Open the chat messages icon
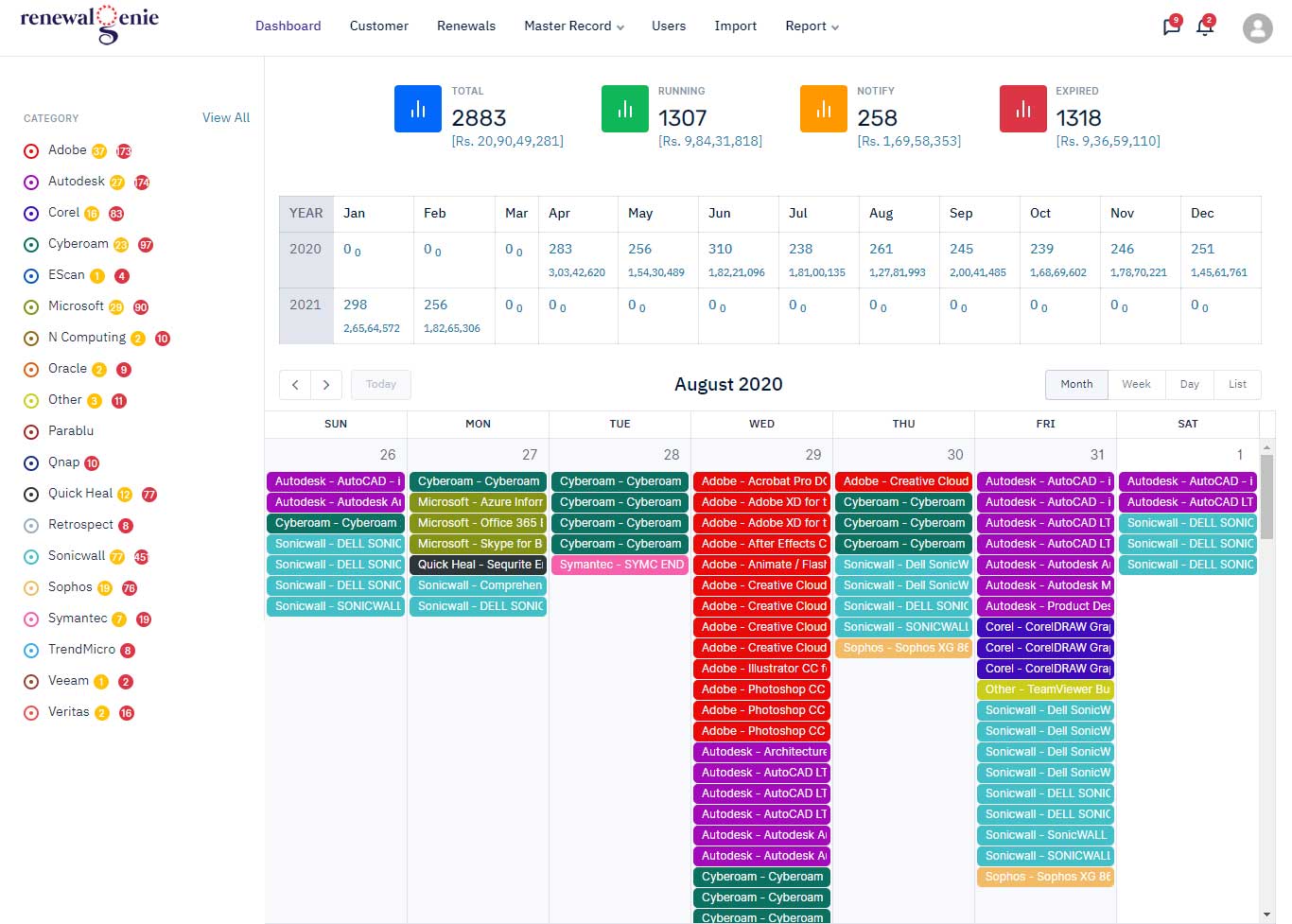 (x=1171, y=26)
